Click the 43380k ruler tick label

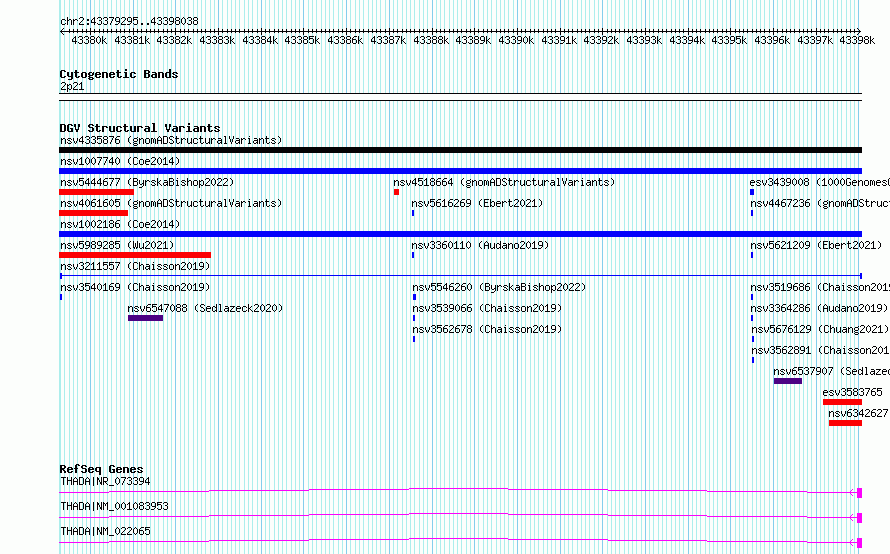click(x=89, y=40)
